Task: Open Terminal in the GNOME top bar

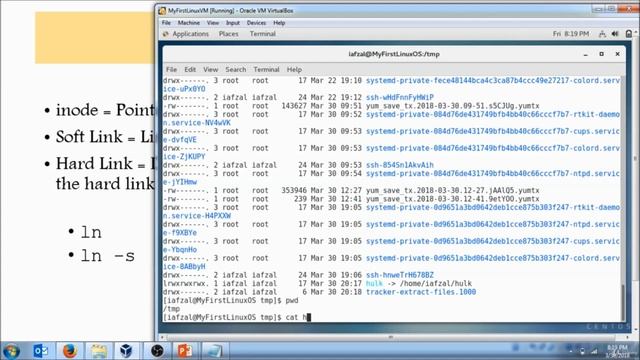Action: pyautogui.click(x=263, y=34)
